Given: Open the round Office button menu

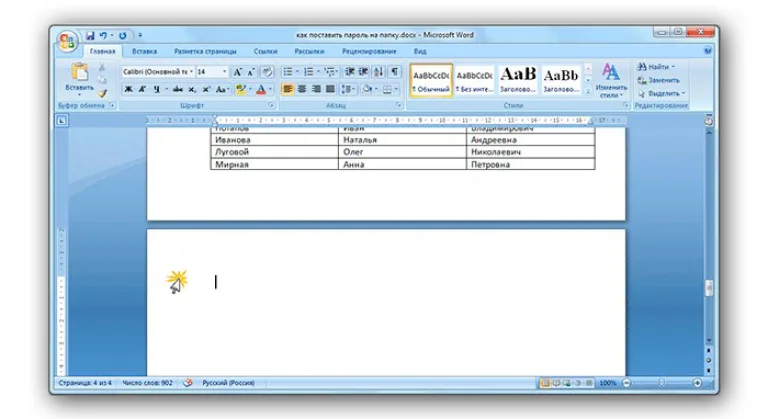Looking at the screenshot, I should (x=67, y=41).
